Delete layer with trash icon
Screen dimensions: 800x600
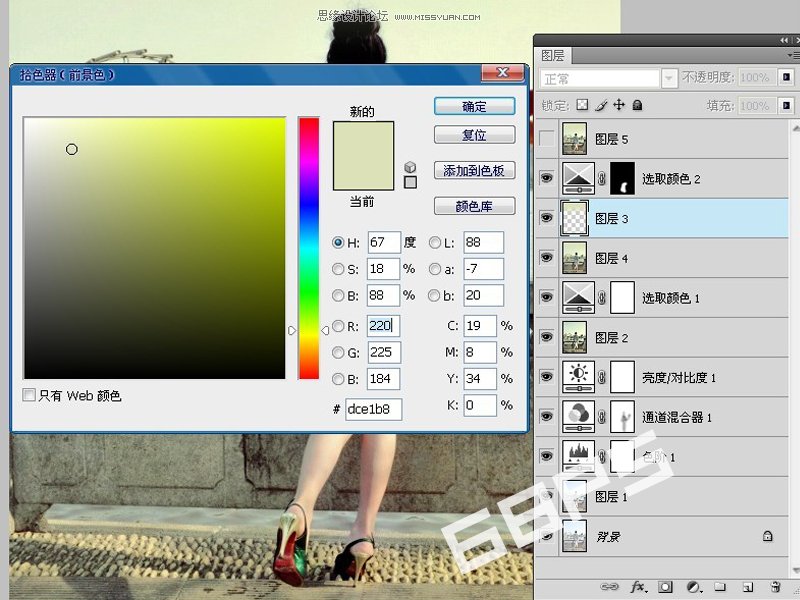pyautogui.click(x=776, y=587)
